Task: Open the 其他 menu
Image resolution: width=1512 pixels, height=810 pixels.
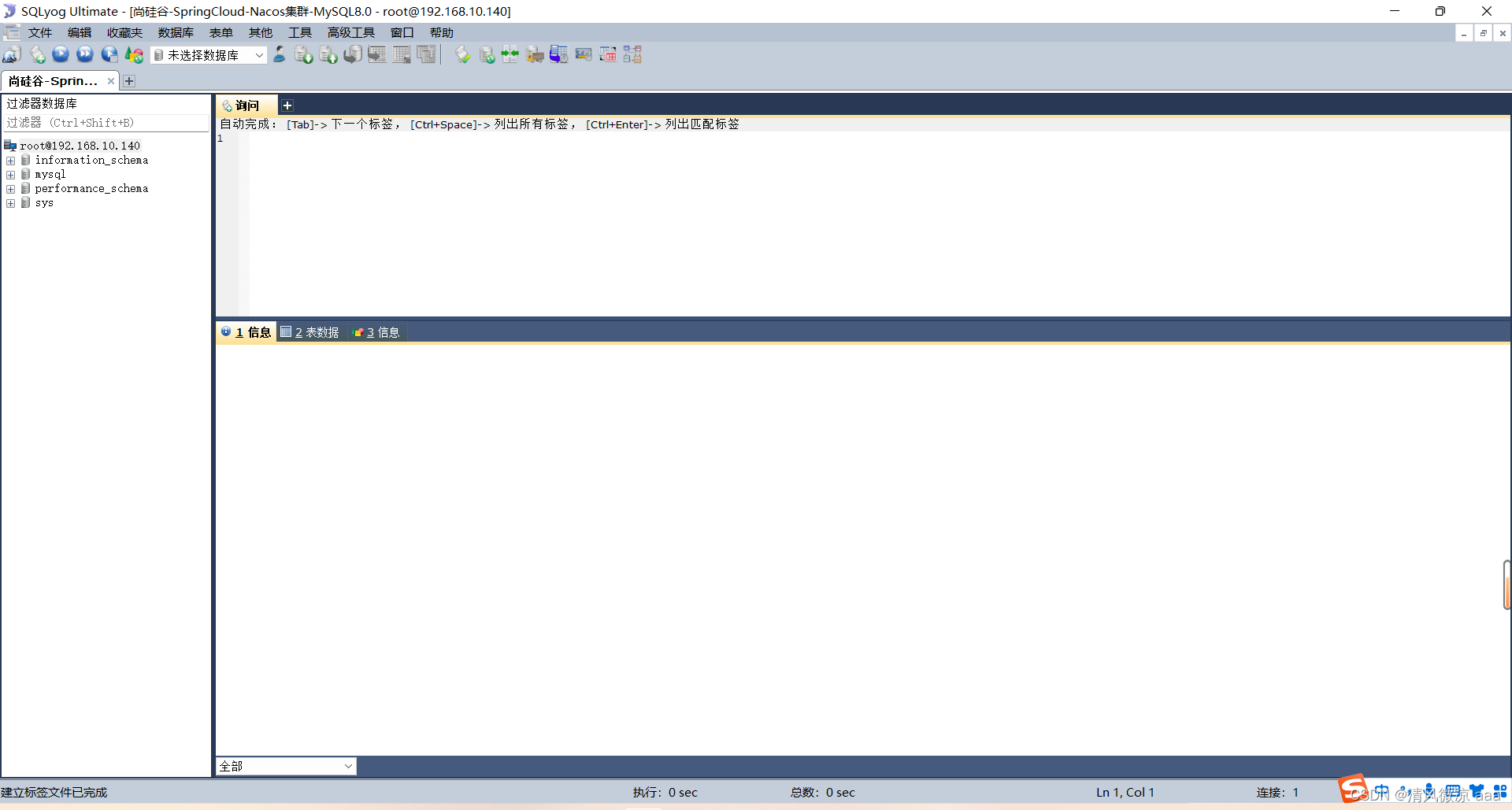Action: [261, 32]
